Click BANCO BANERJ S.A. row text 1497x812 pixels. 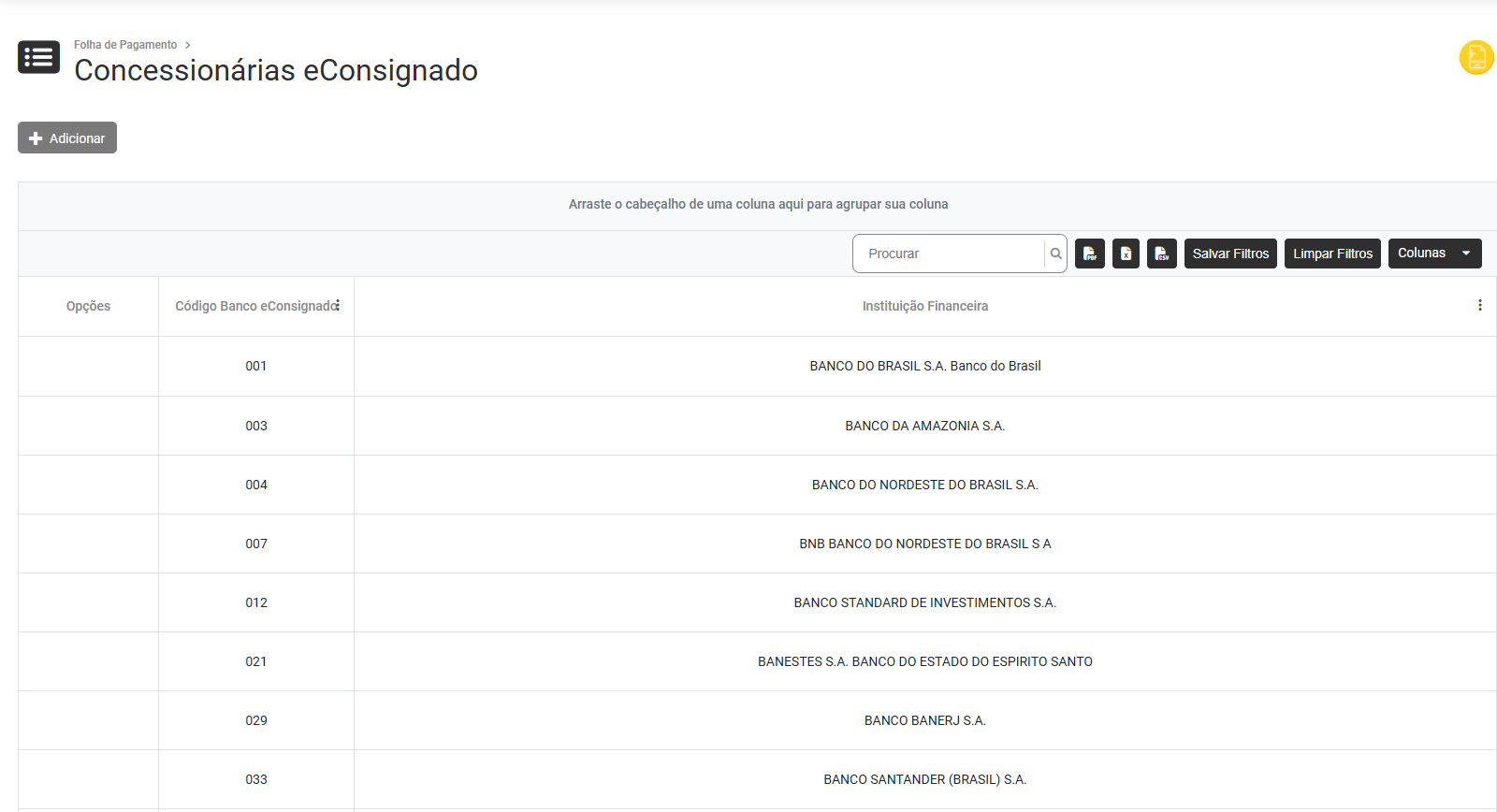[925, 720]
